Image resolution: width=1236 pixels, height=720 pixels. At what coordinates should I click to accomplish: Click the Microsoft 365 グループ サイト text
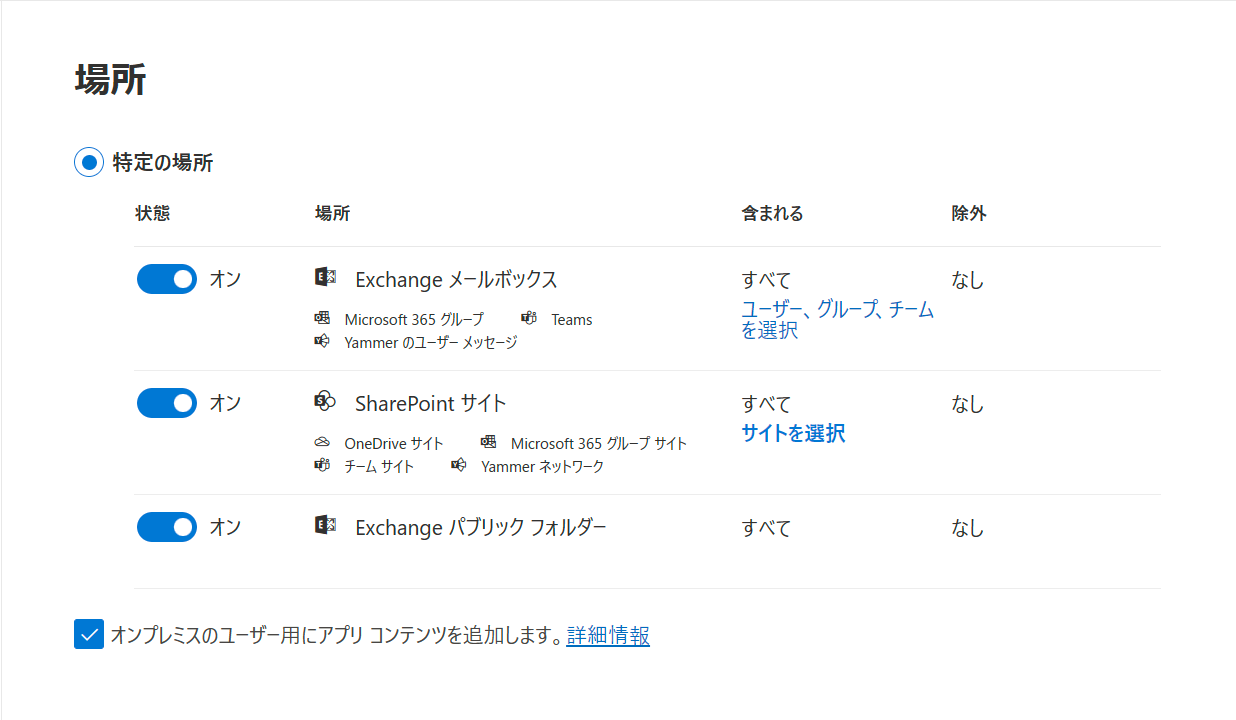coord(599,443)
